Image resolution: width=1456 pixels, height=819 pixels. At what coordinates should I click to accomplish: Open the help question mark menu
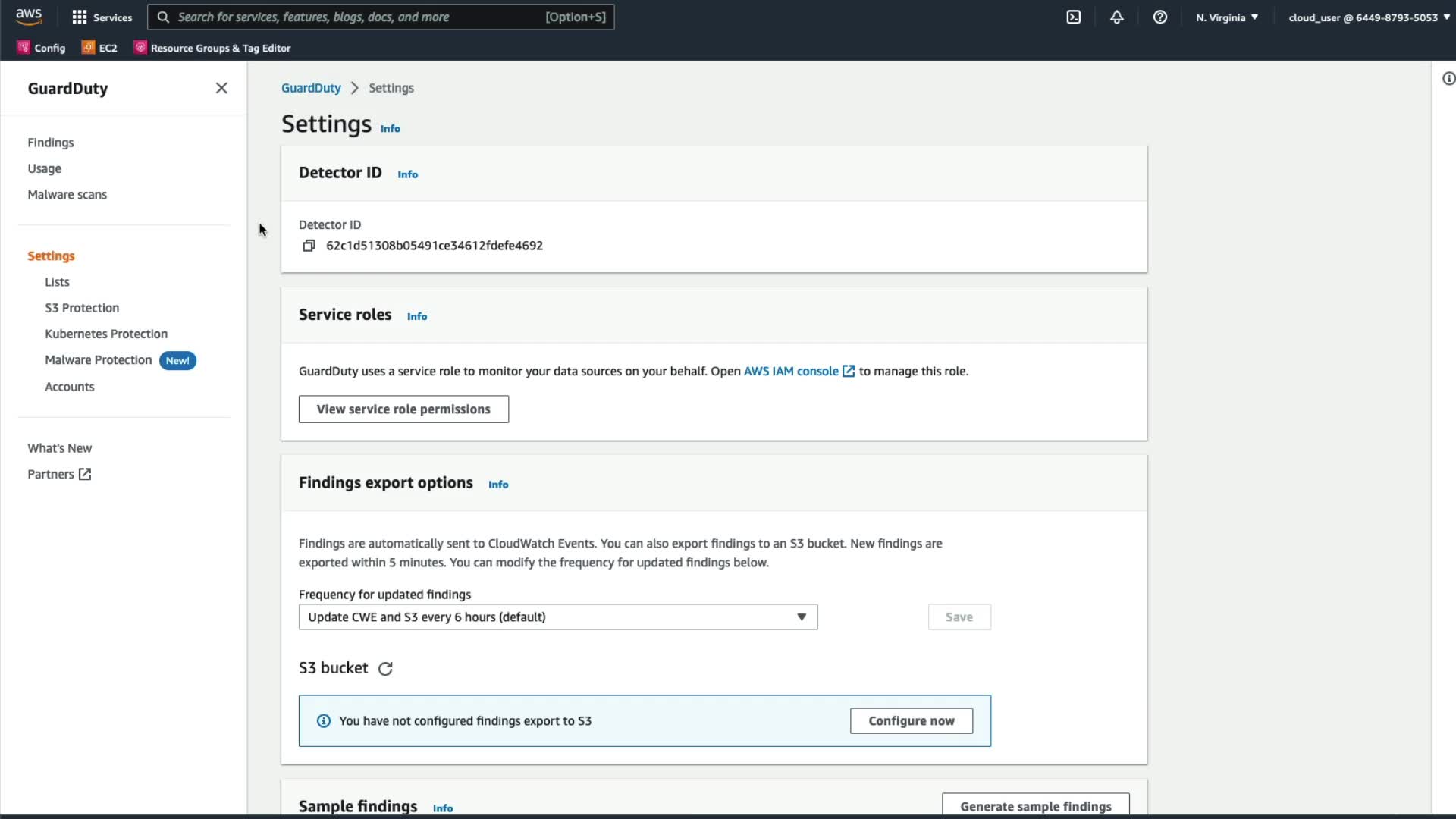pos(1159,17)
